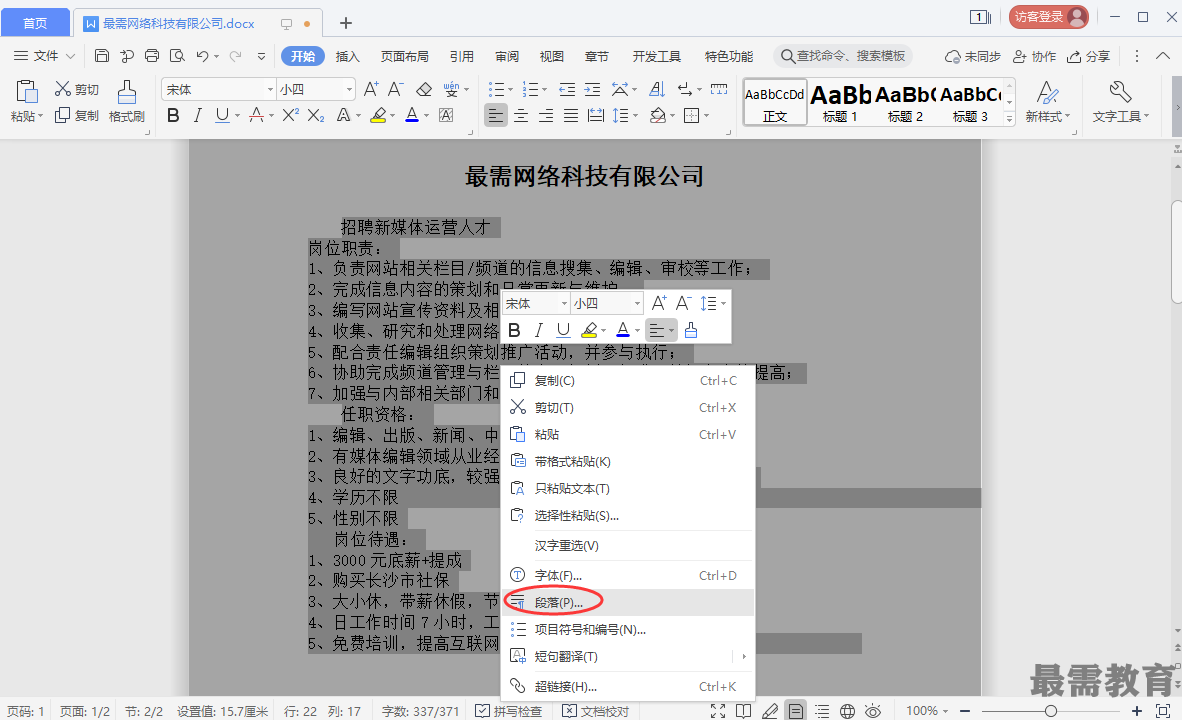
Task: Click the Web layout globe icon in status bar
Action: coord(847,711)
